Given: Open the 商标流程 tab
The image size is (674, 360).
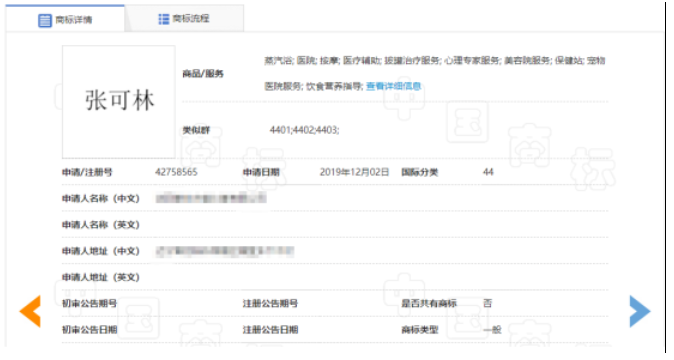Looking at the screenshot, I should coord(184,19).
